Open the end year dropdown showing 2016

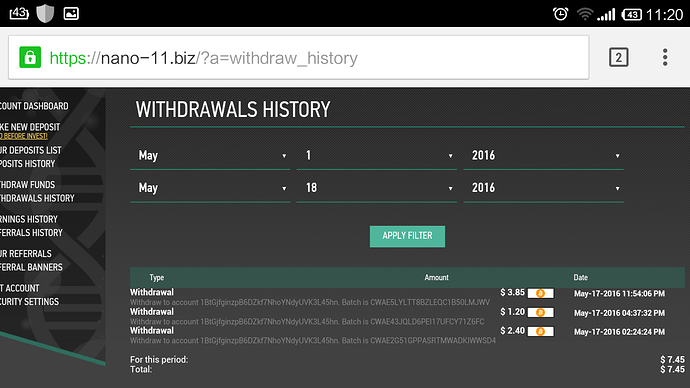coord(543,188)
